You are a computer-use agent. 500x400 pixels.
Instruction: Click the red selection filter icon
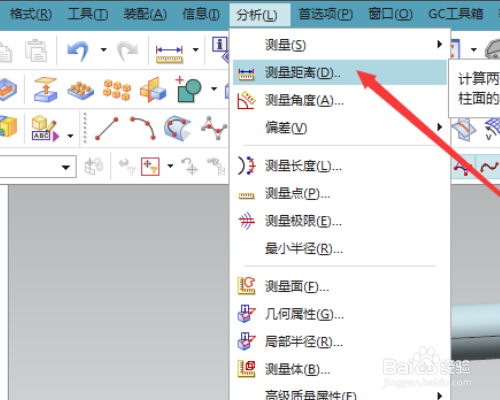click(x=150, y=166)
